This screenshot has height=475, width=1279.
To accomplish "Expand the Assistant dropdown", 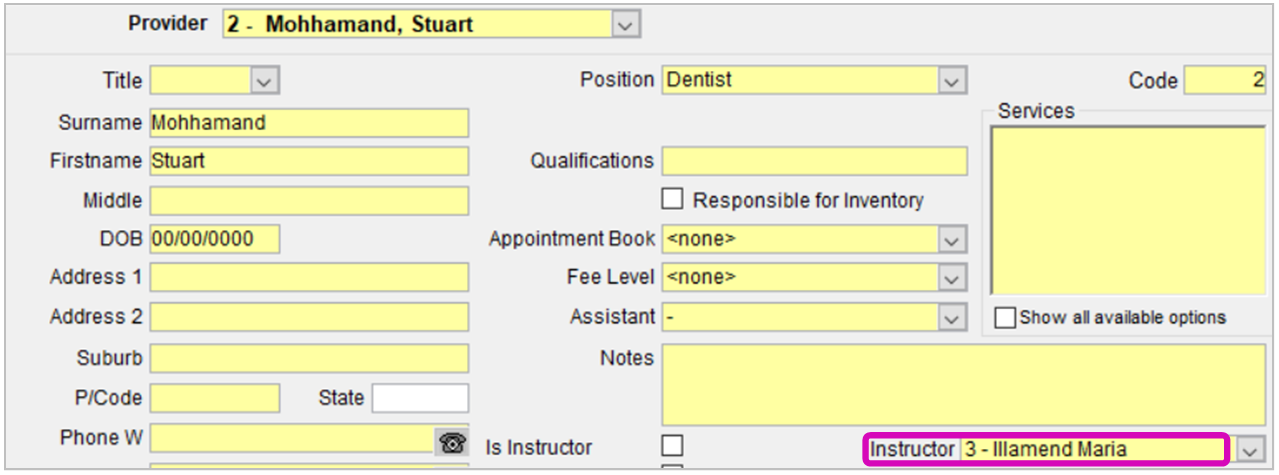I will click(952, 317).
